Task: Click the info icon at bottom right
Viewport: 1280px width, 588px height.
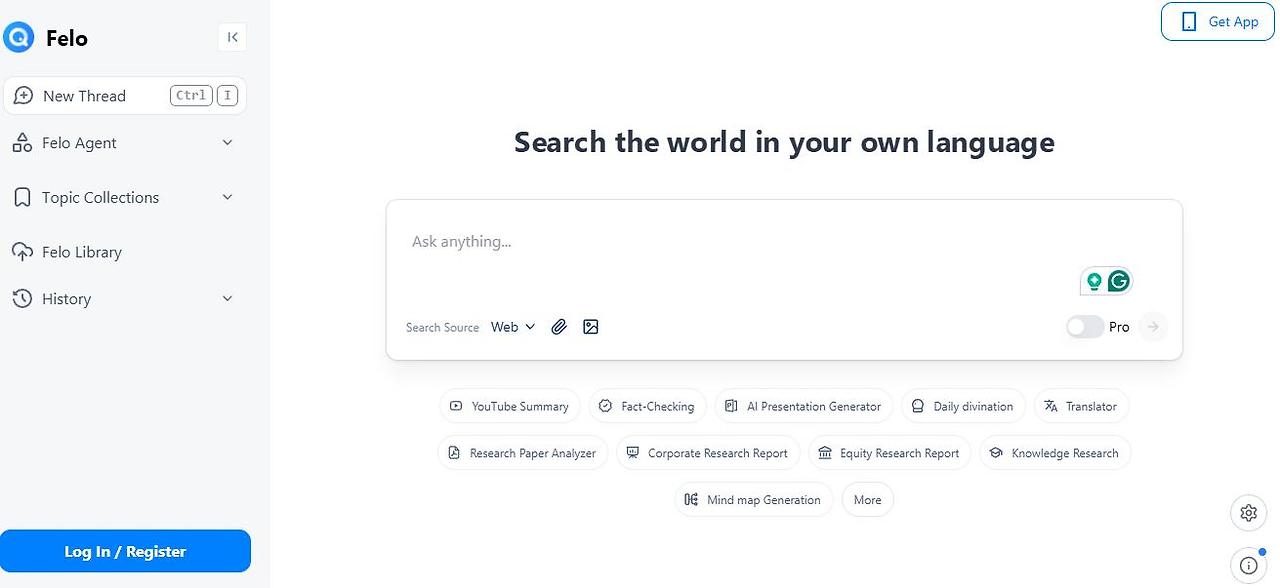Action: coord(1248,565)
